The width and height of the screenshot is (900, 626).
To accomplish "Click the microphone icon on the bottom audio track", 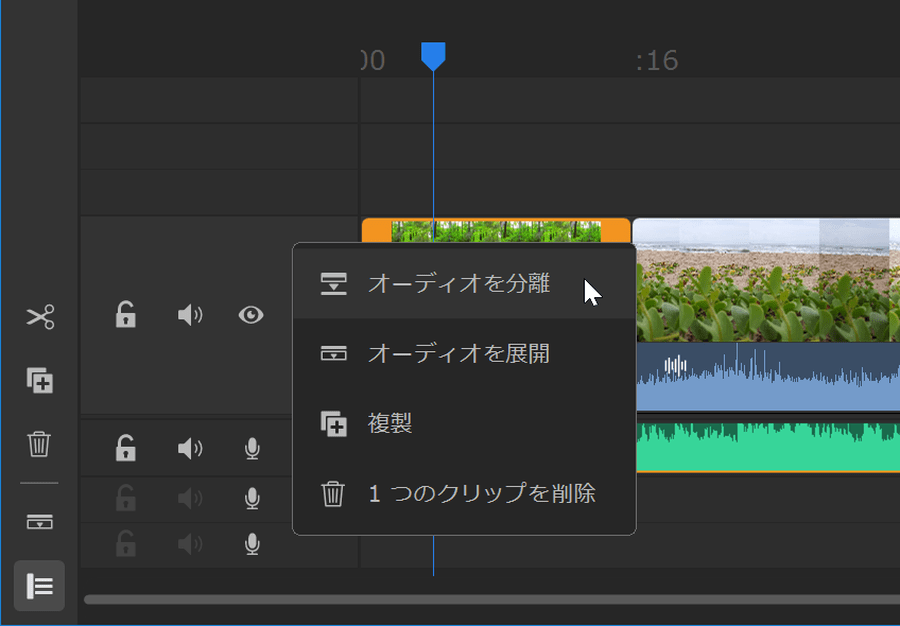I will coord(253,544).
